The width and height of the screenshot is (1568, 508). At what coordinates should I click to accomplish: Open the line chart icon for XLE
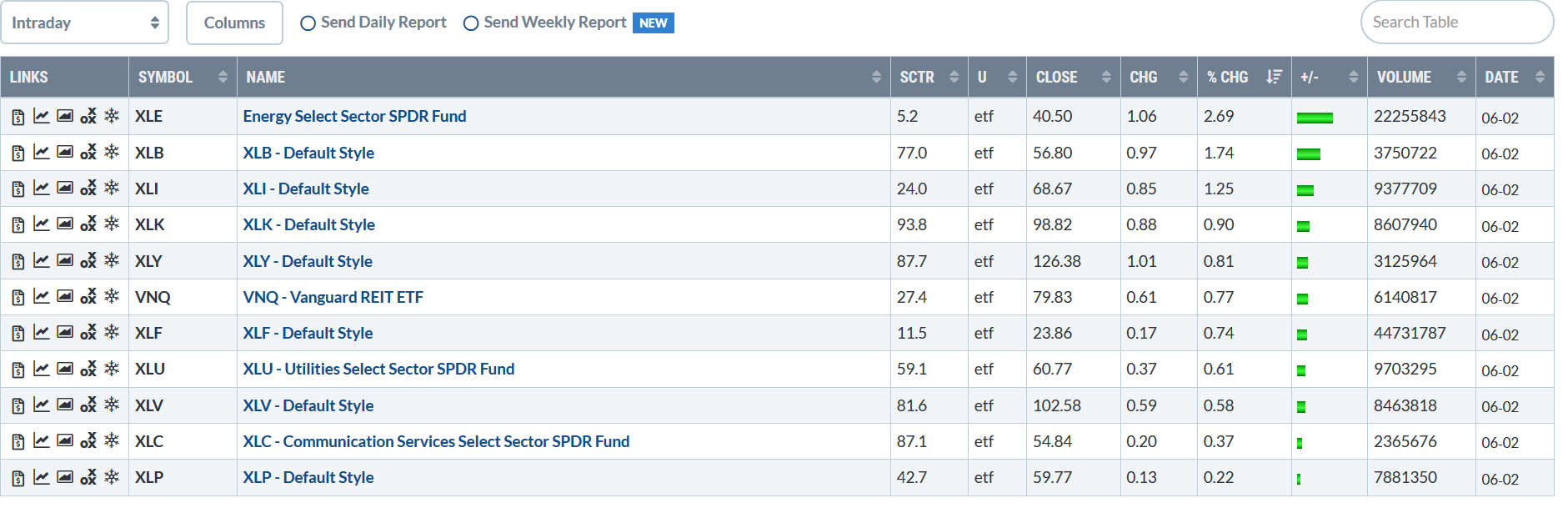tap(41, 116)
